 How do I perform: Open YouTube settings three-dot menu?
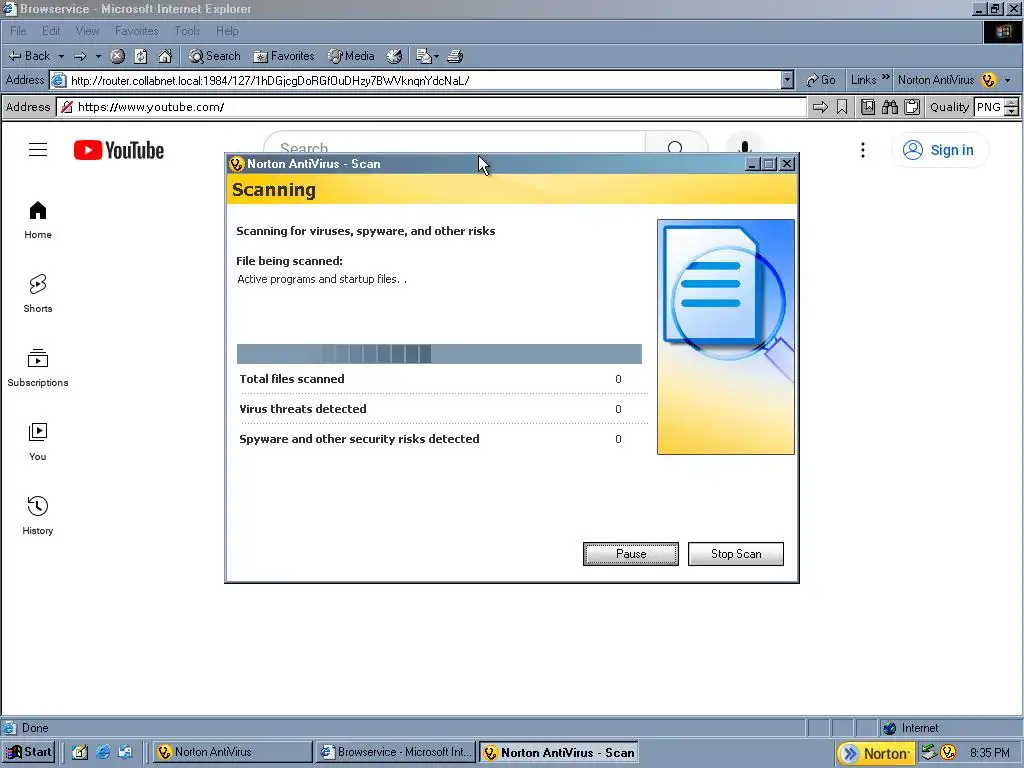[863, 150]
